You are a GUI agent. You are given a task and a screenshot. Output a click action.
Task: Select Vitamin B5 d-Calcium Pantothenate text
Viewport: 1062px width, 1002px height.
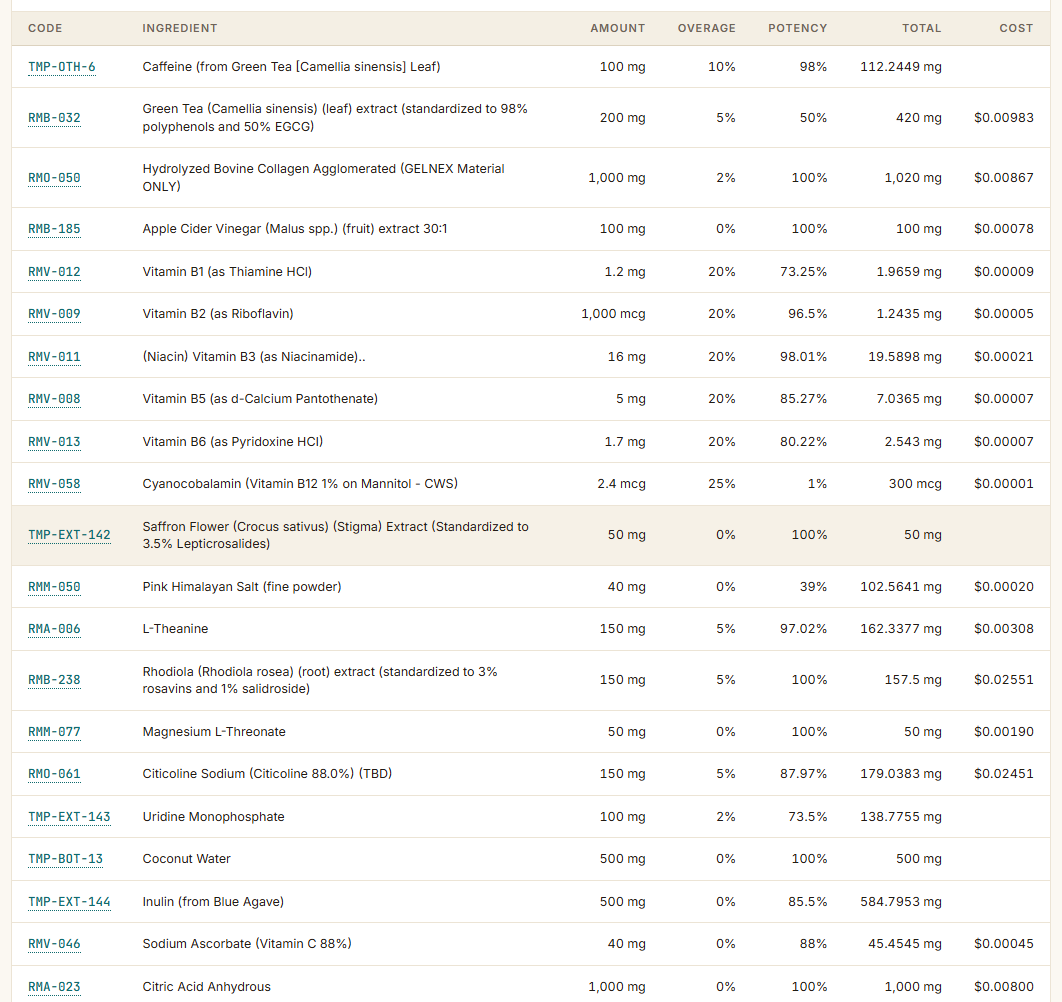[x=260, y=399]
